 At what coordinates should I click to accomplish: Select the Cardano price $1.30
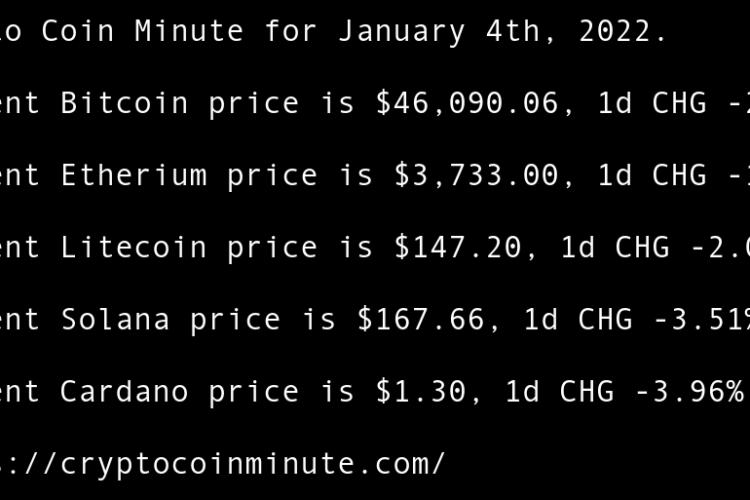421,391
